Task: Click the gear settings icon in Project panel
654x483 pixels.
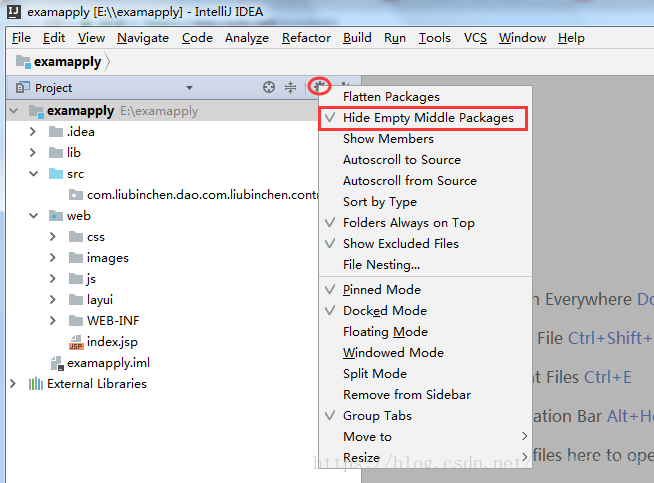Action: click(x=319, y=86)
